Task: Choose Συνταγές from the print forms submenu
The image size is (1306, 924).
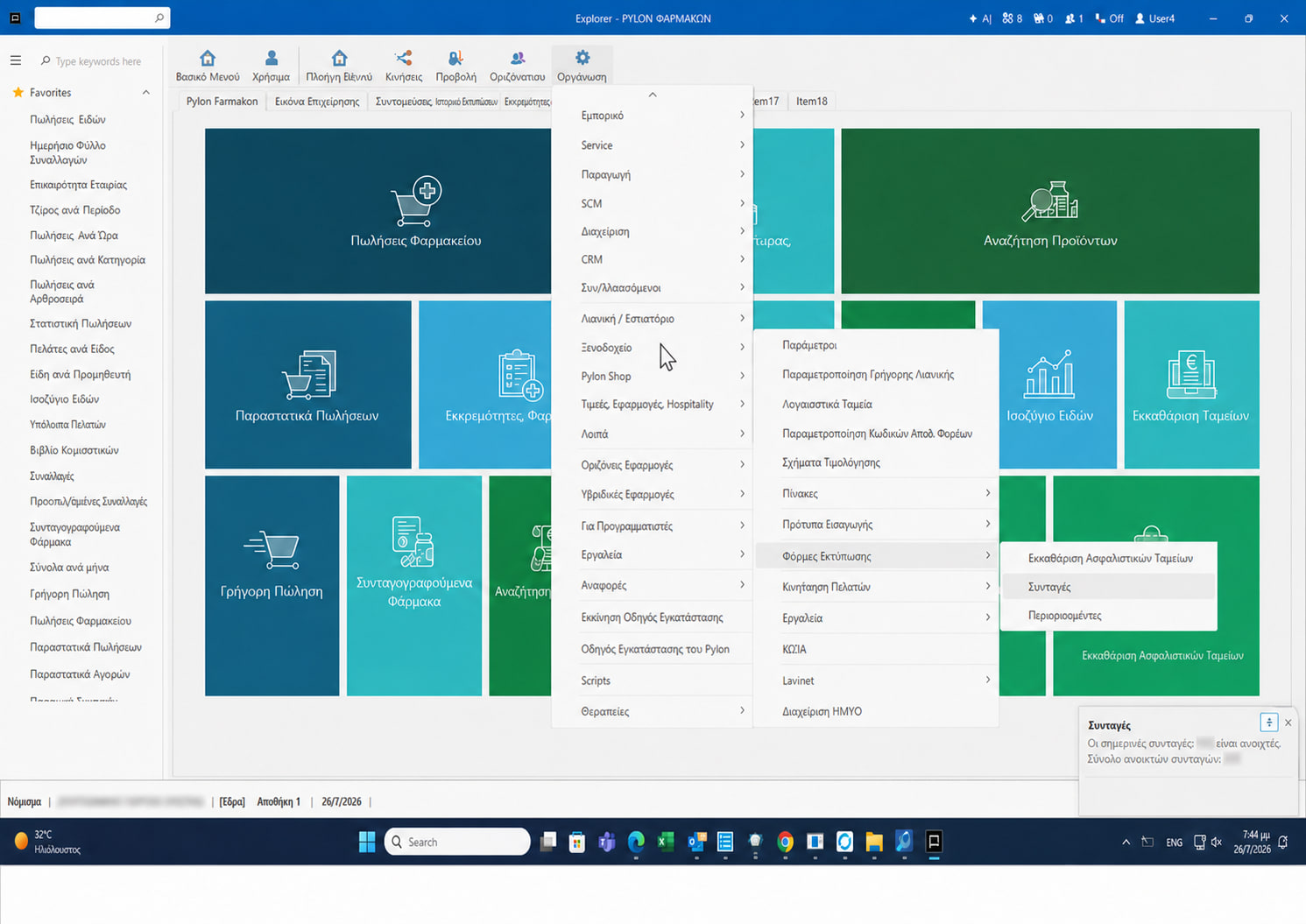Action: point(1110,587)
